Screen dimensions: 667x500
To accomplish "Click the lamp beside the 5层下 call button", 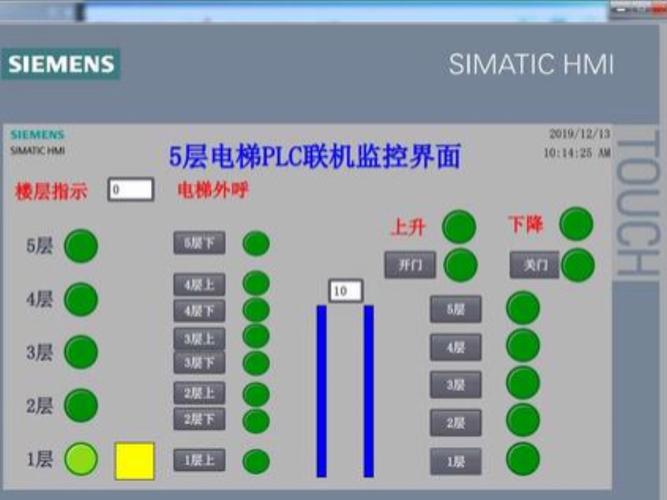I will point(256,243).
